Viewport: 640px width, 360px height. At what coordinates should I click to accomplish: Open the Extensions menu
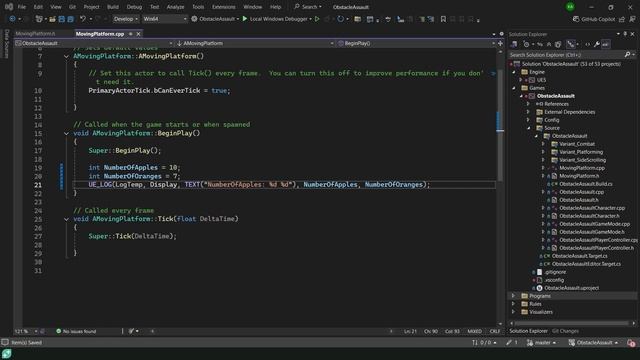point(224,7)
